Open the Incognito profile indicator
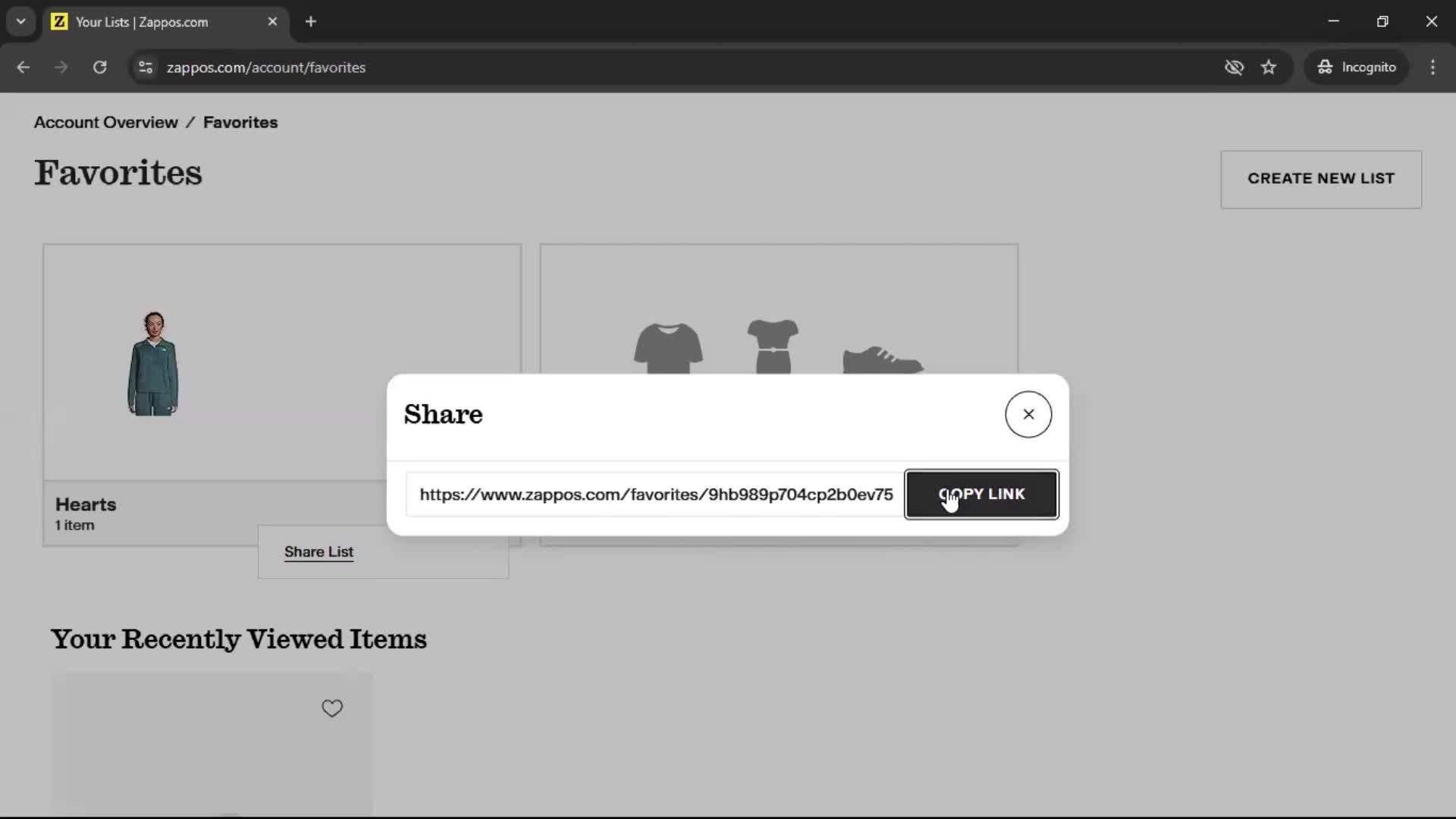The image size is (1456, 819). 1356,67
